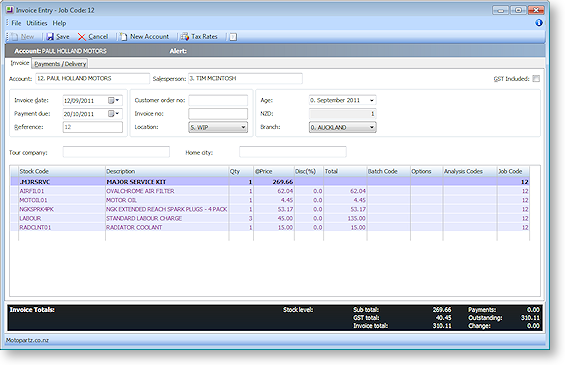565x365 pixels.
Task: Click the RADIATOR COOLANT description
Action: pyautogui.click(x=134, y=227)
